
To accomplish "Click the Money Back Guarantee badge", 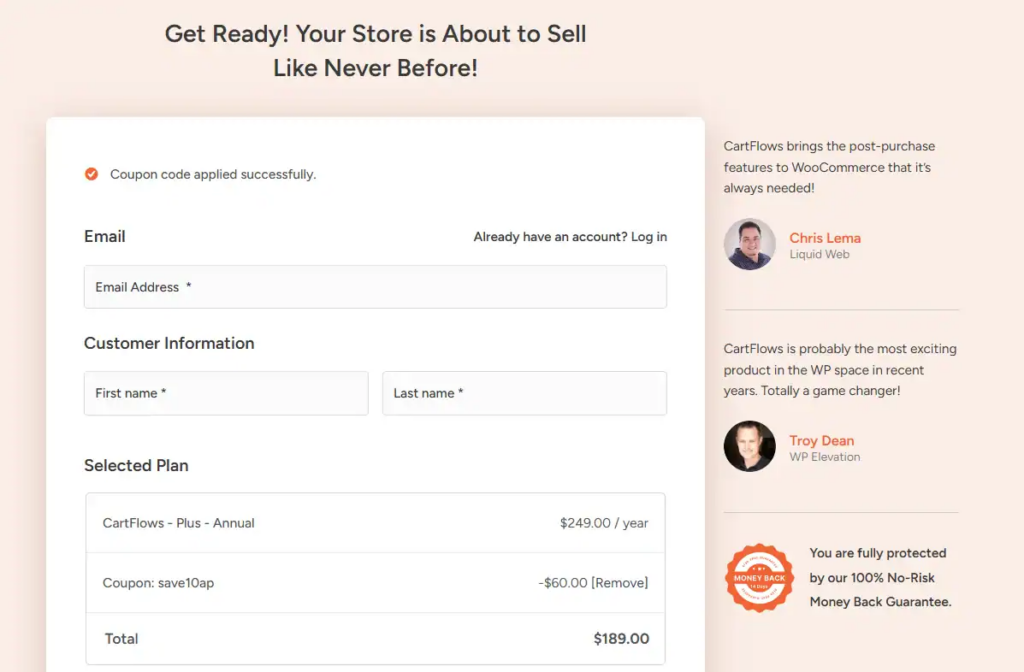I will [759, 577].
